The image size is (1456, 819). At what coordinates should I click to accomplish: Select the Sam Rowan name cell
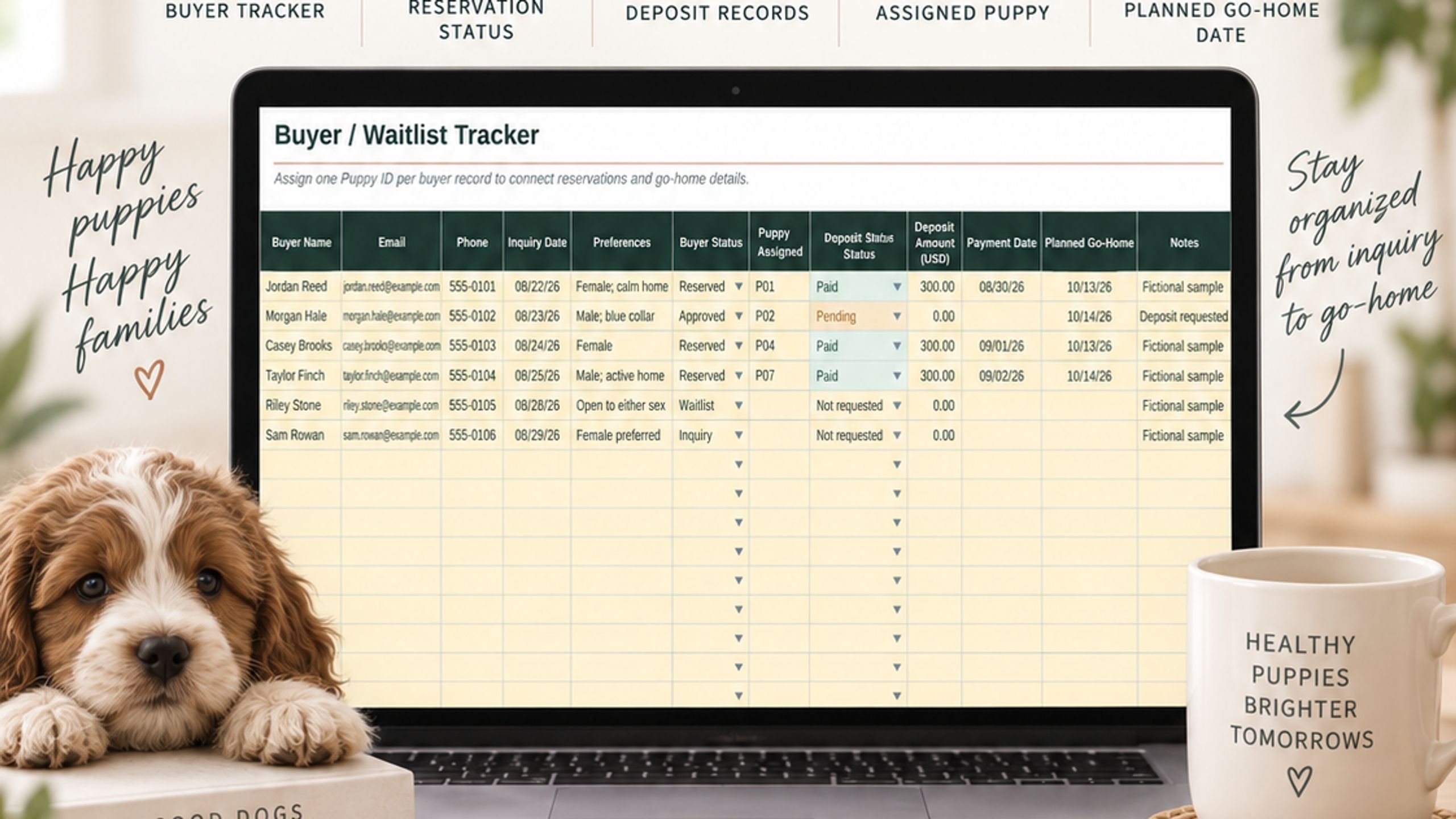coord(301,435)
